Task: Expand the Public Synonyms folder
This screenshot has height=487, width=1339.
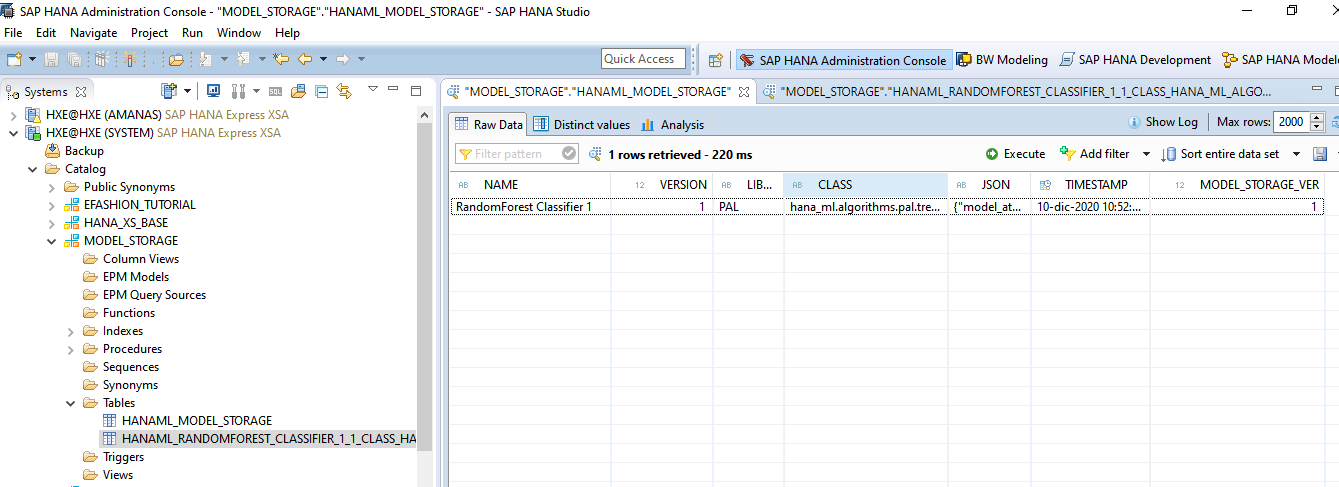Action: pos(52,187)
